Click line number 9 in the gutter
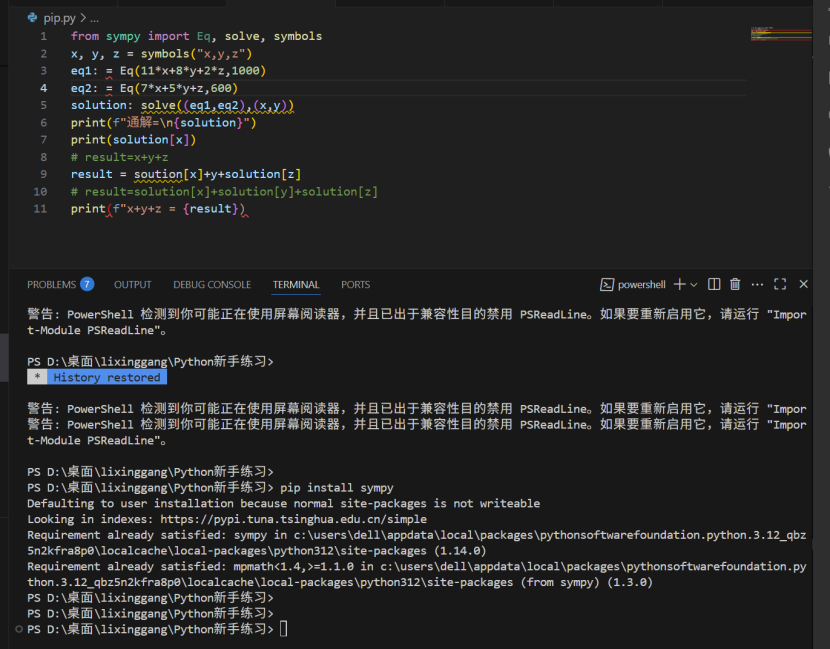830x649 pixels. [43, 174]
